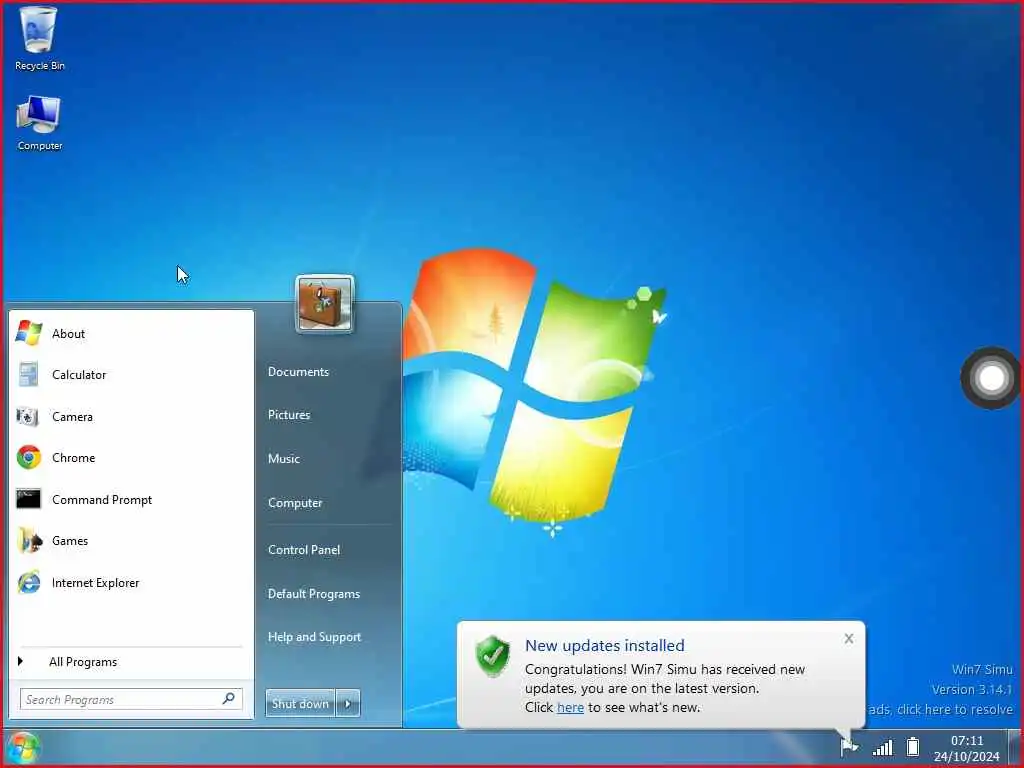1024x768 pixels.
Task: Open Control Panel
Action: click(x=304, y=550)
